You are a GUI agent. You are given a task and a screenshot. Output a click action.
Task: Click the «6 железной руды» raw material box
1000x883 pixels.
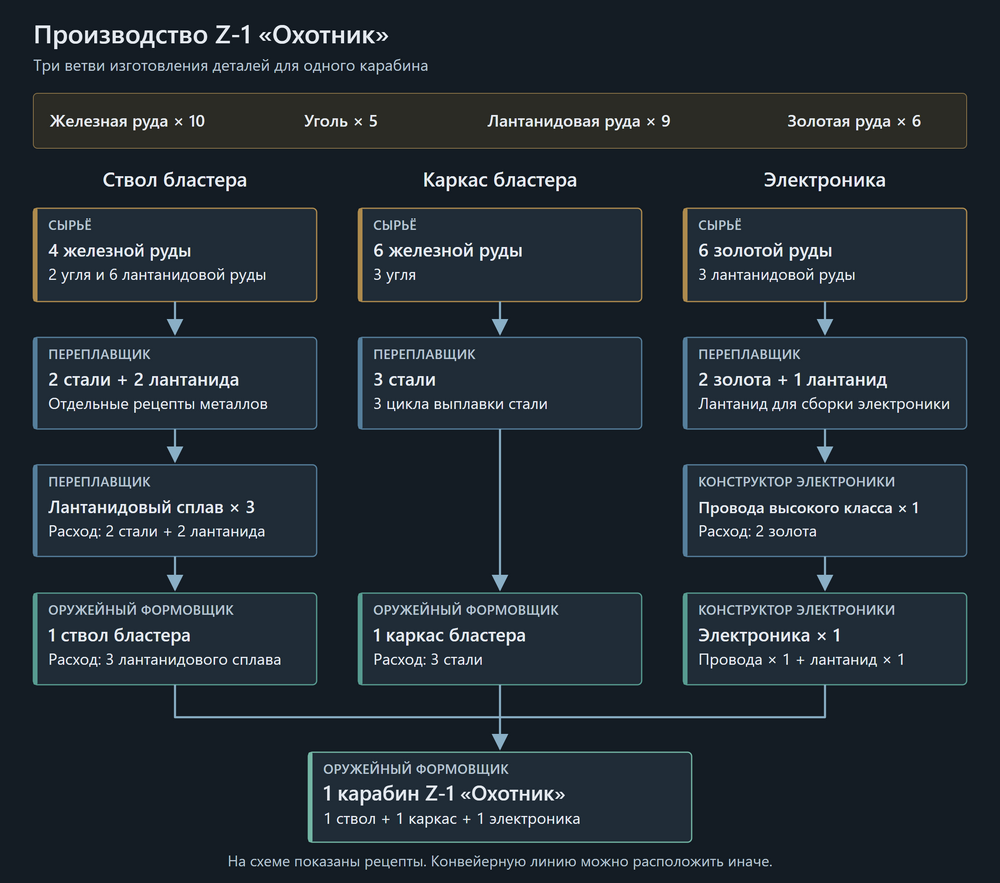click(x=500, y=254)
